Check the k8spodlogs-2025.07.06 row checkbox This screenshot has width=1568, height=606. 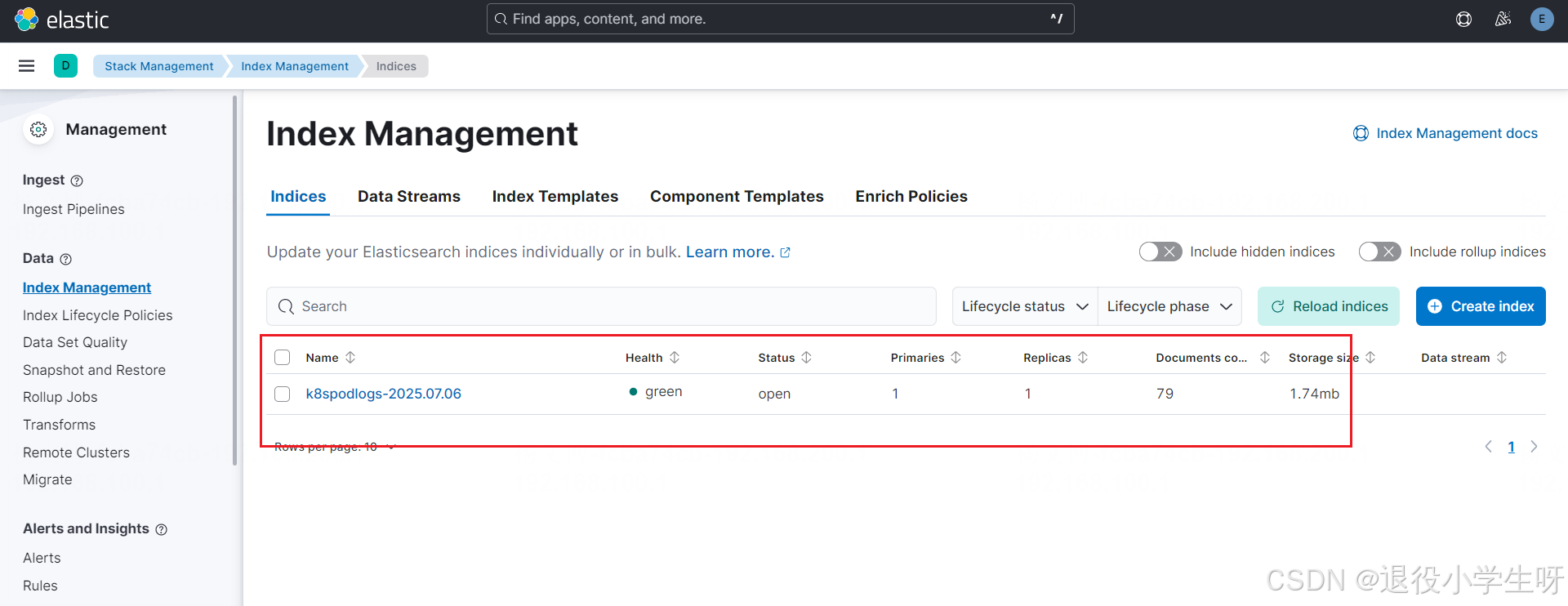coord(283,394)
